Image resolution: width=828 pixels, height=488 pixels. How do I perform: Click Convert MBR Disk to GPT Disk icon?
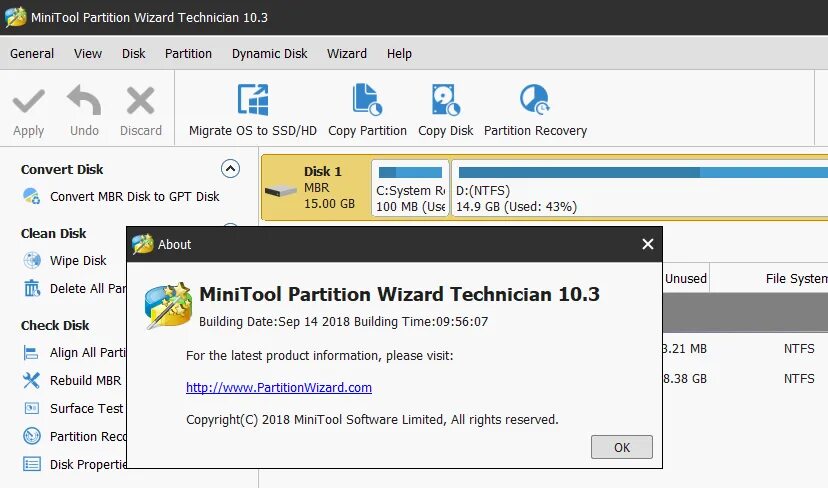[x=32, y=196]
